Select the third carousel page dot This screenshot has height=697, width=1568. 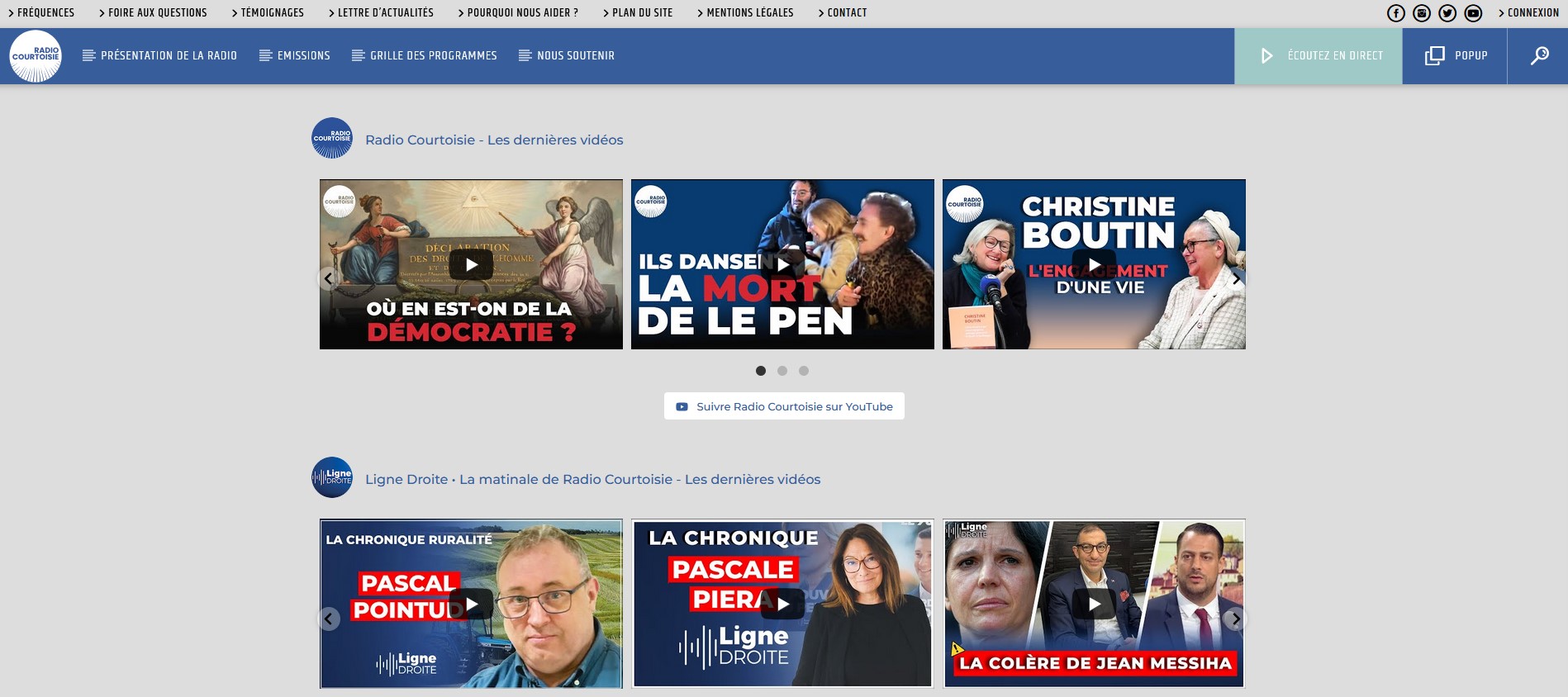coord(804,371)
